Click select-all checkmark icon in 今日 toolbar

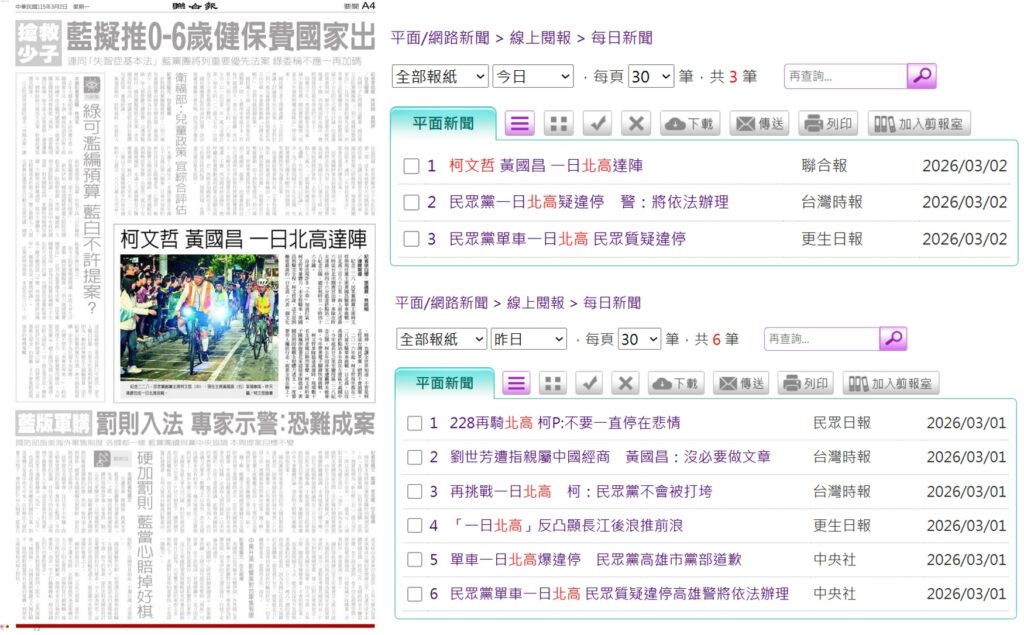click(x=597, y=124)
